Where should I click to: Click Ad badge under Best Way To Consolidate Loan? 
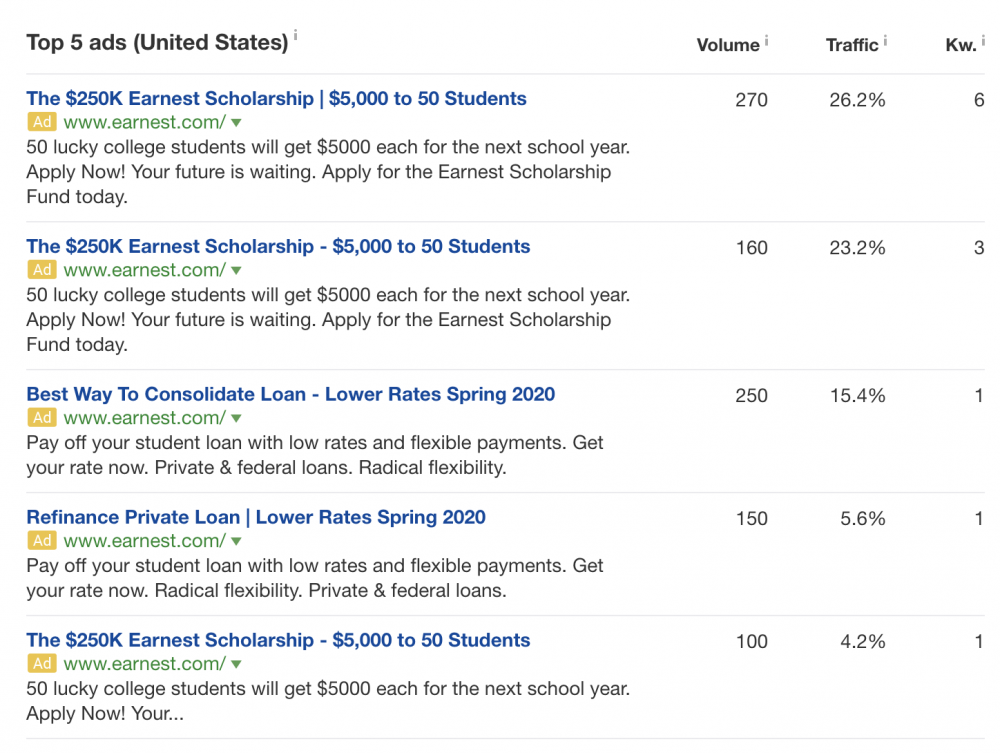41,418
